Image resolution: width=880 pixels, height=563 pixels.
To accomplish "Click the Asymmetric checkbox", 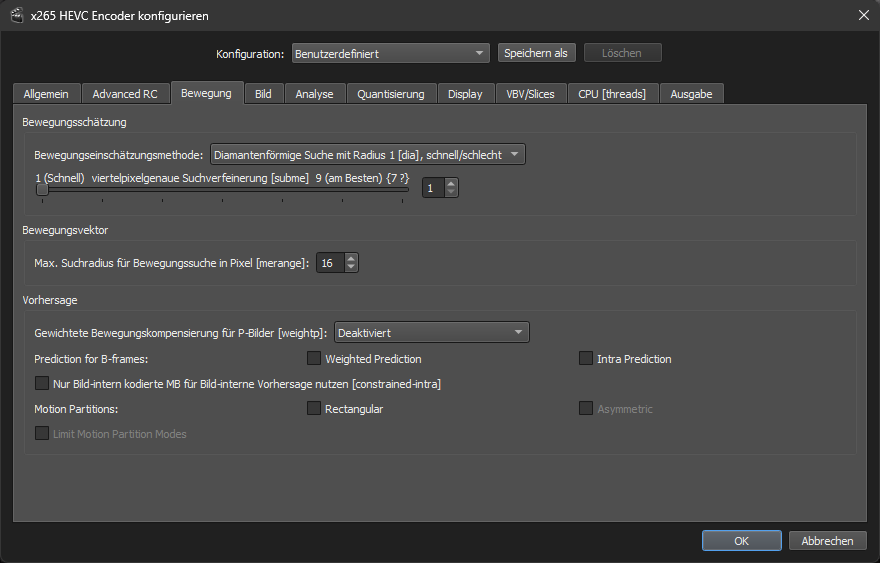I will point(585,408).
